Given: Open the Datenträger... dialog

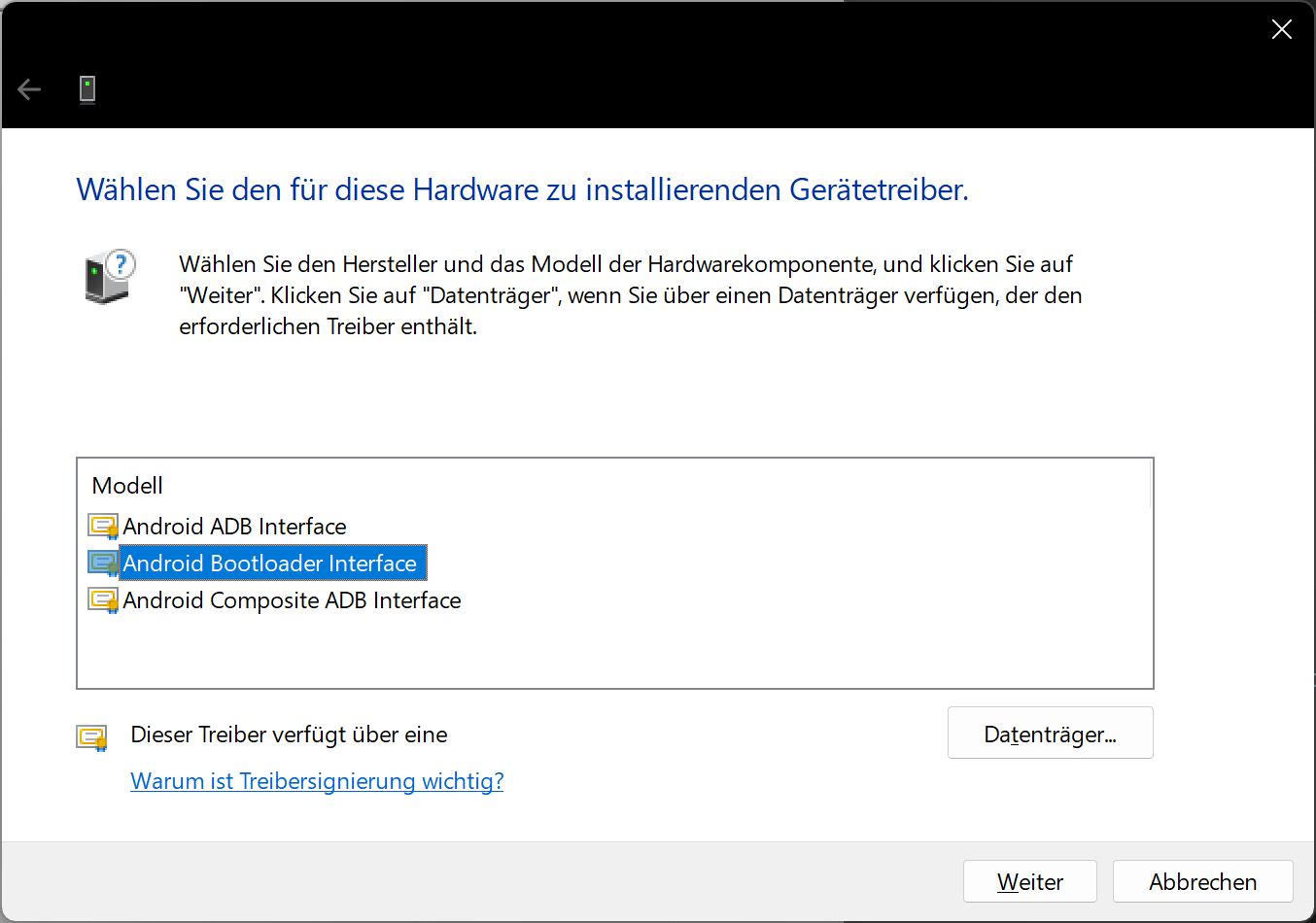Looking at the screenshot, I should [x=1050, y=734].
